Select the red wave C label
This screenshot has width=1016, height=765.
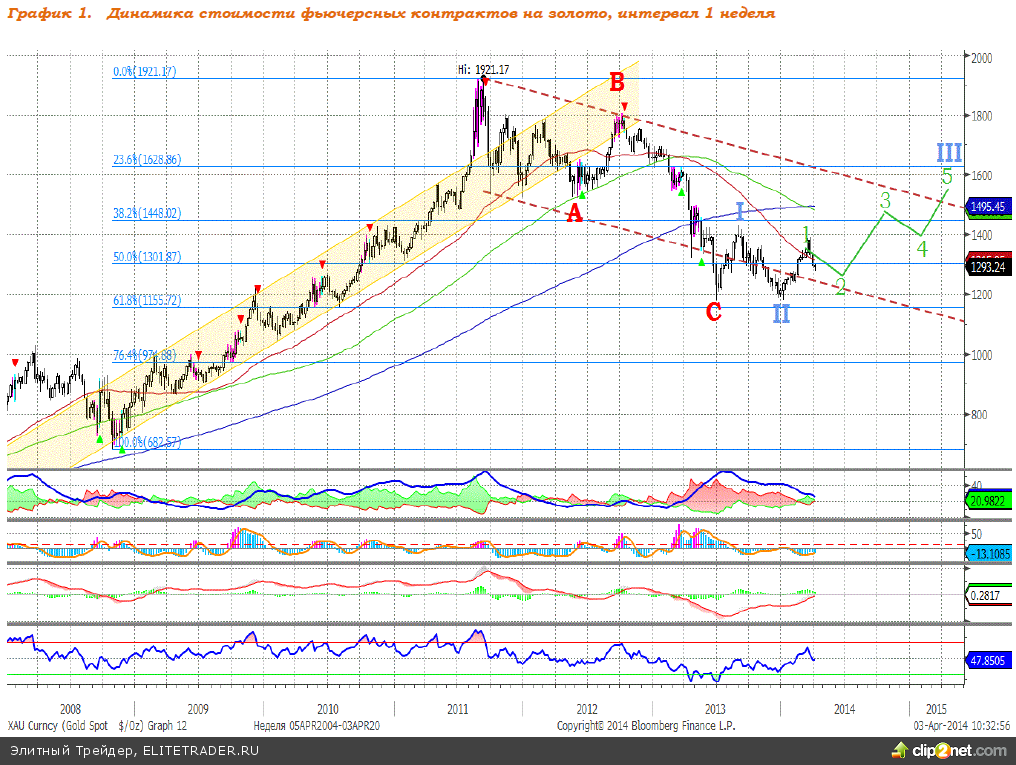tap(713, 312)
